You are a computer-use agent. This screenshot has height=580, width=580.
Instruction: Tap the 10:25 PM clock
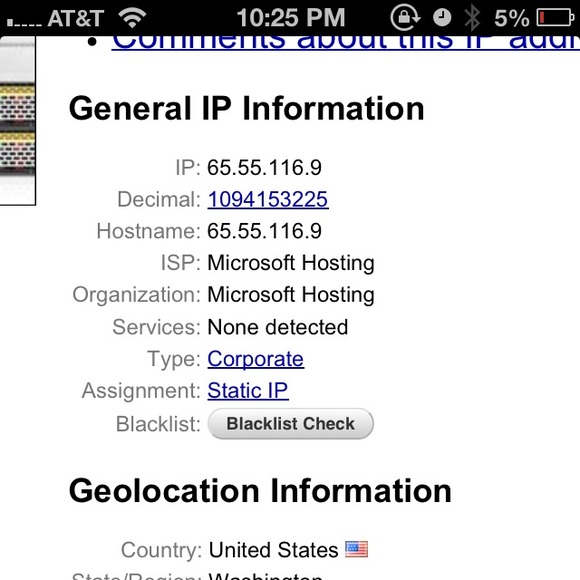pos(291,17)
